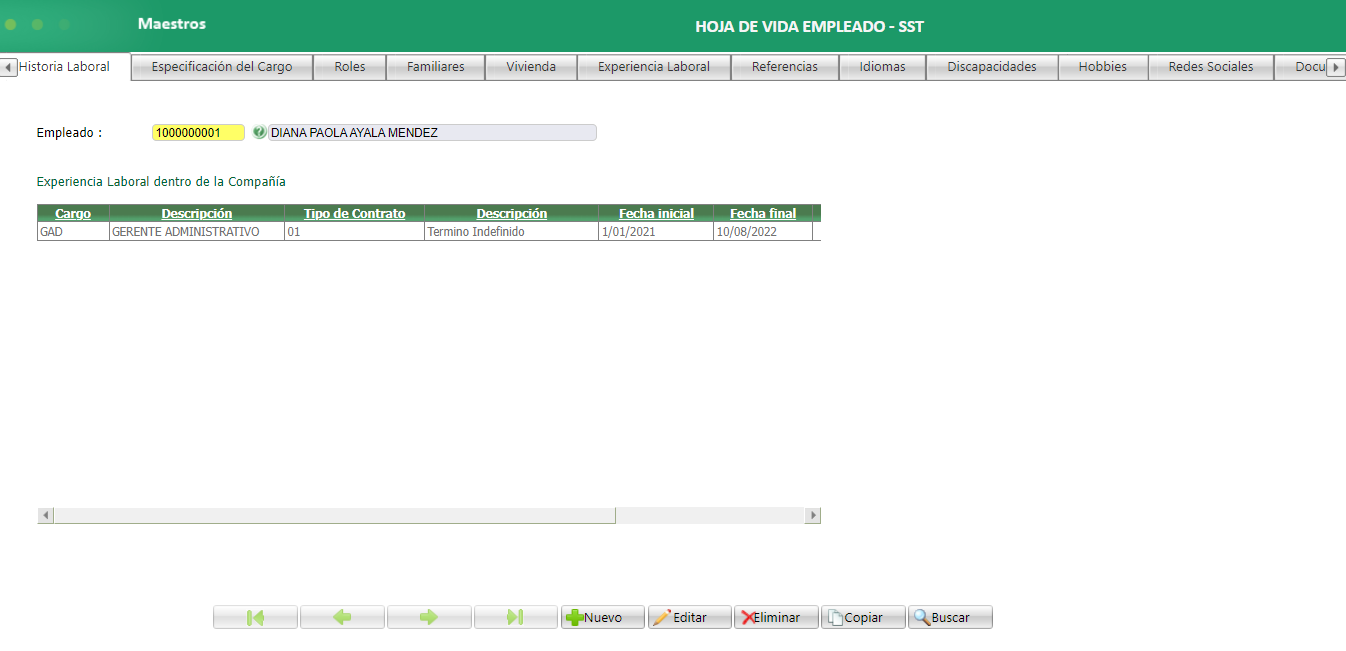Screen dimensions: 1346x651
Task: Go to last record navigation button
Action: tap(516, 617)
